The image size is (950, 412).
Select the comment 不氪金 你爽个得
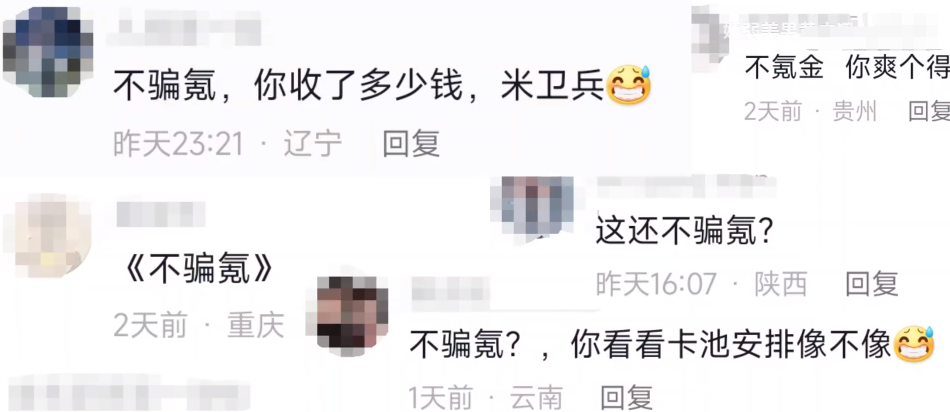(847, 68)
